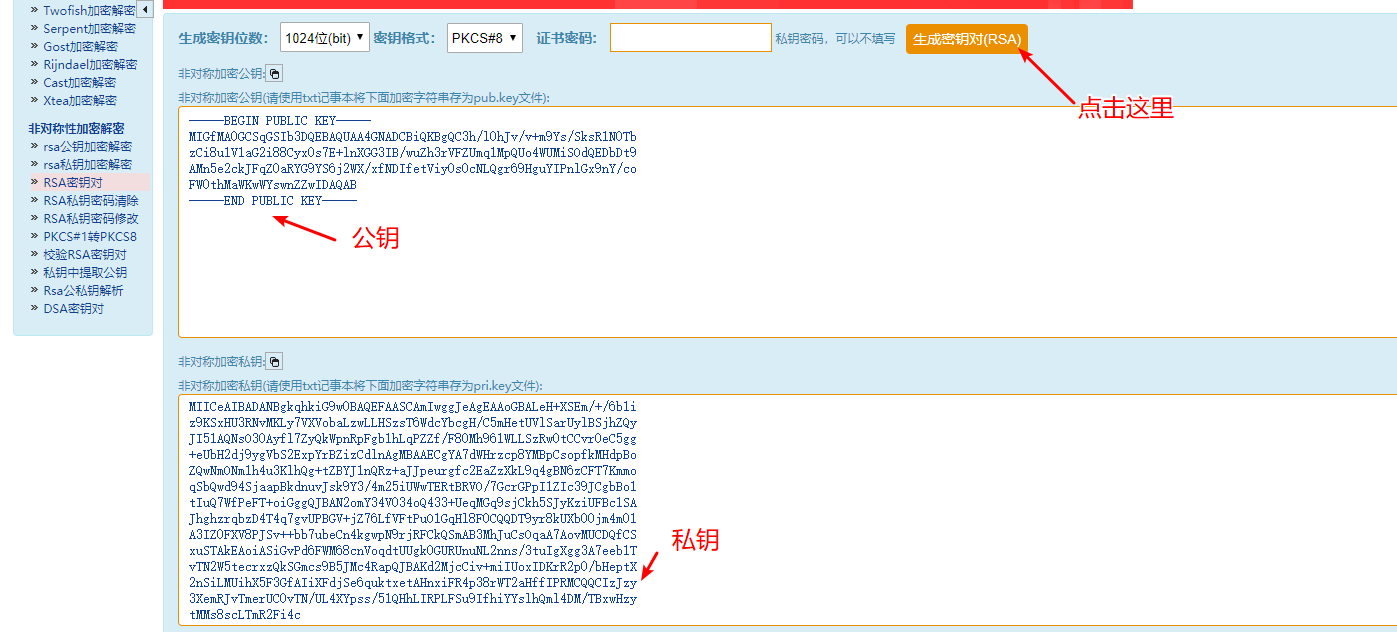The height and width of the screenshot is (632, 1397).
Task: Open 私钥中提取公钥 in the sidebar
Action: pyautogui.click(x=85, y=272)
